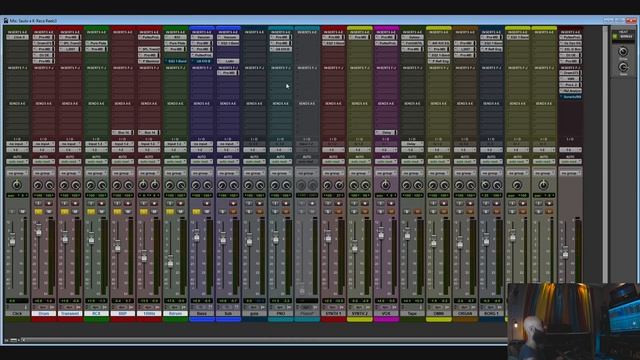Click the mixer window vertical scrollbar
This screenshot has width=640, height=360.
click(606, 155)
